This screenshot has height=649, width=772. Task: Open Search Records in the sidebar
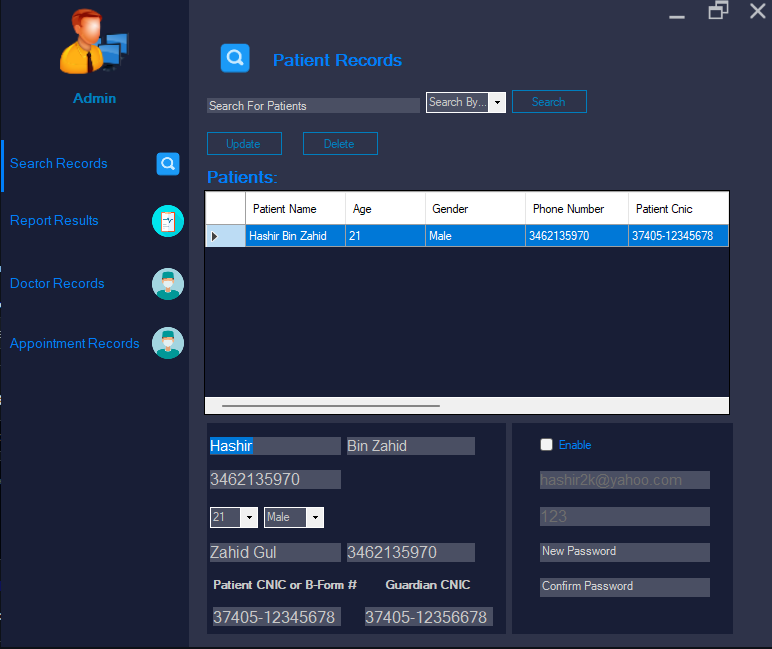[x=59, y=163]
